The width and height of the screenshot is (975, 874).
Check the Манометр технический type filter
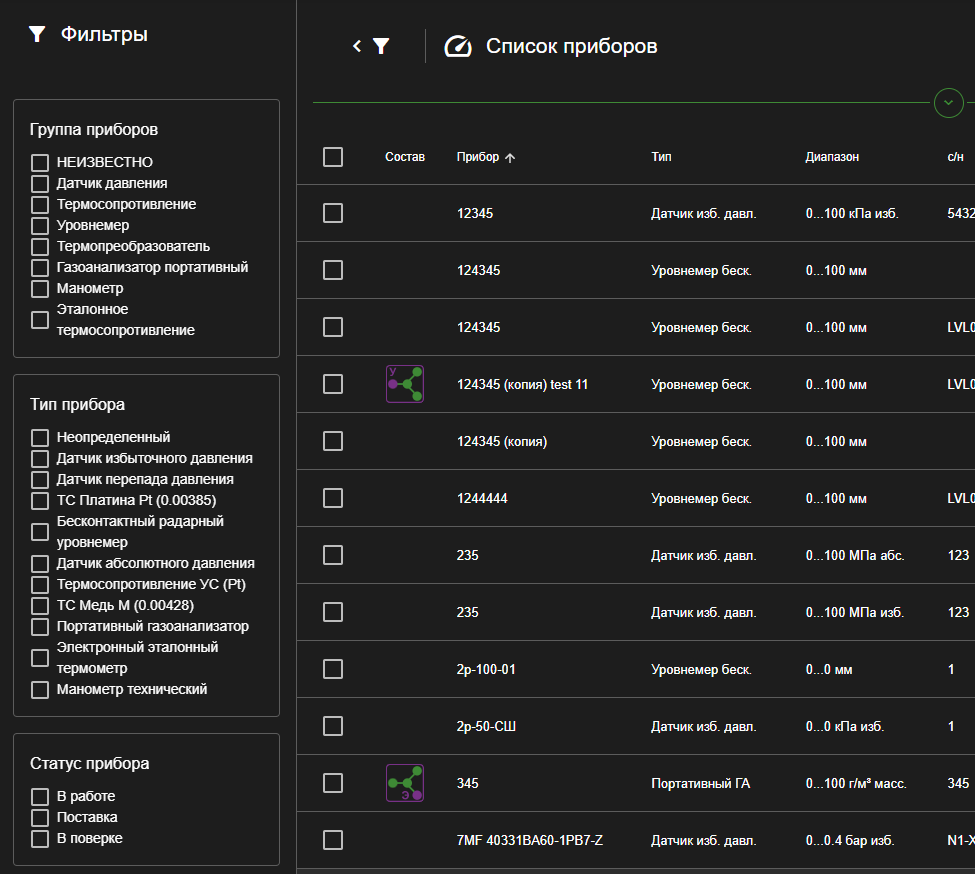pyautogui.click(x=40, y=690)
